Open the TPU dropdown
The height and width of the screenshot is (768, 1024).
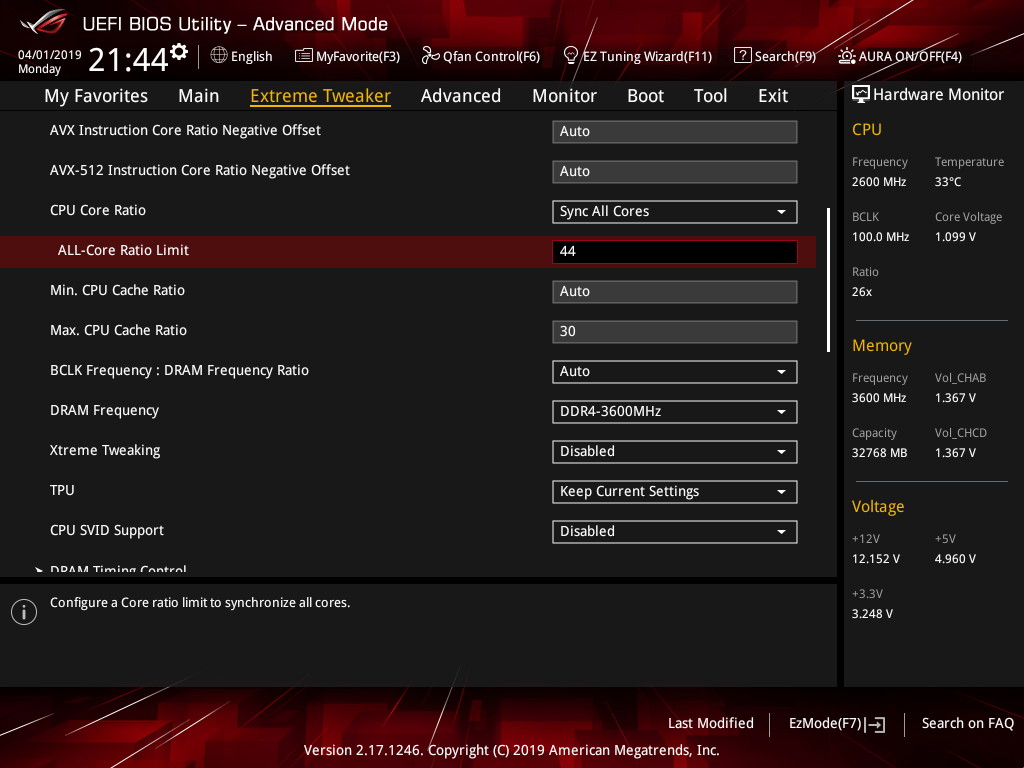point(675,492)
